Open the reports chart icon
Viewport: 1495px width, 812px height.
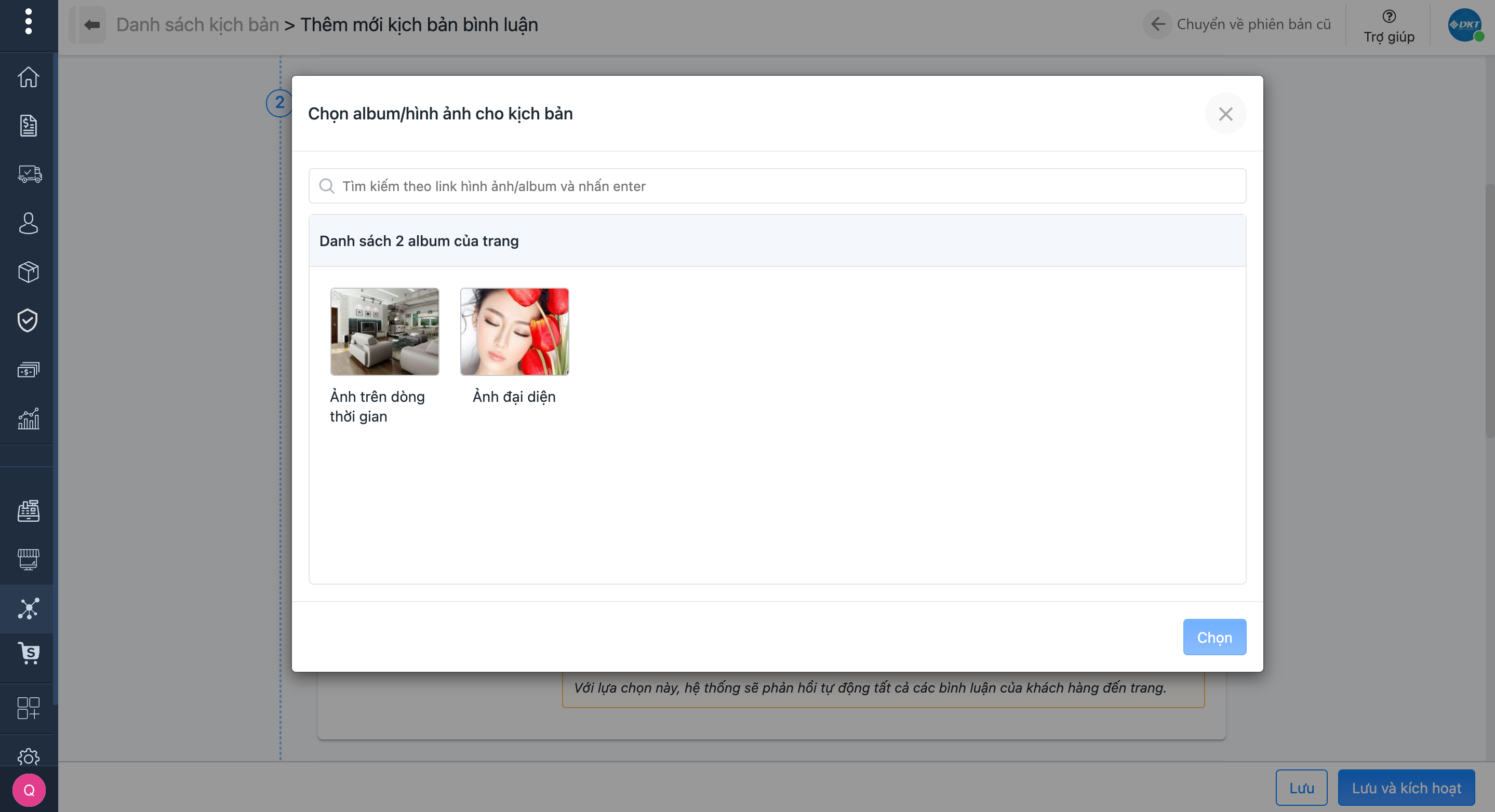(x=28, y=418)
